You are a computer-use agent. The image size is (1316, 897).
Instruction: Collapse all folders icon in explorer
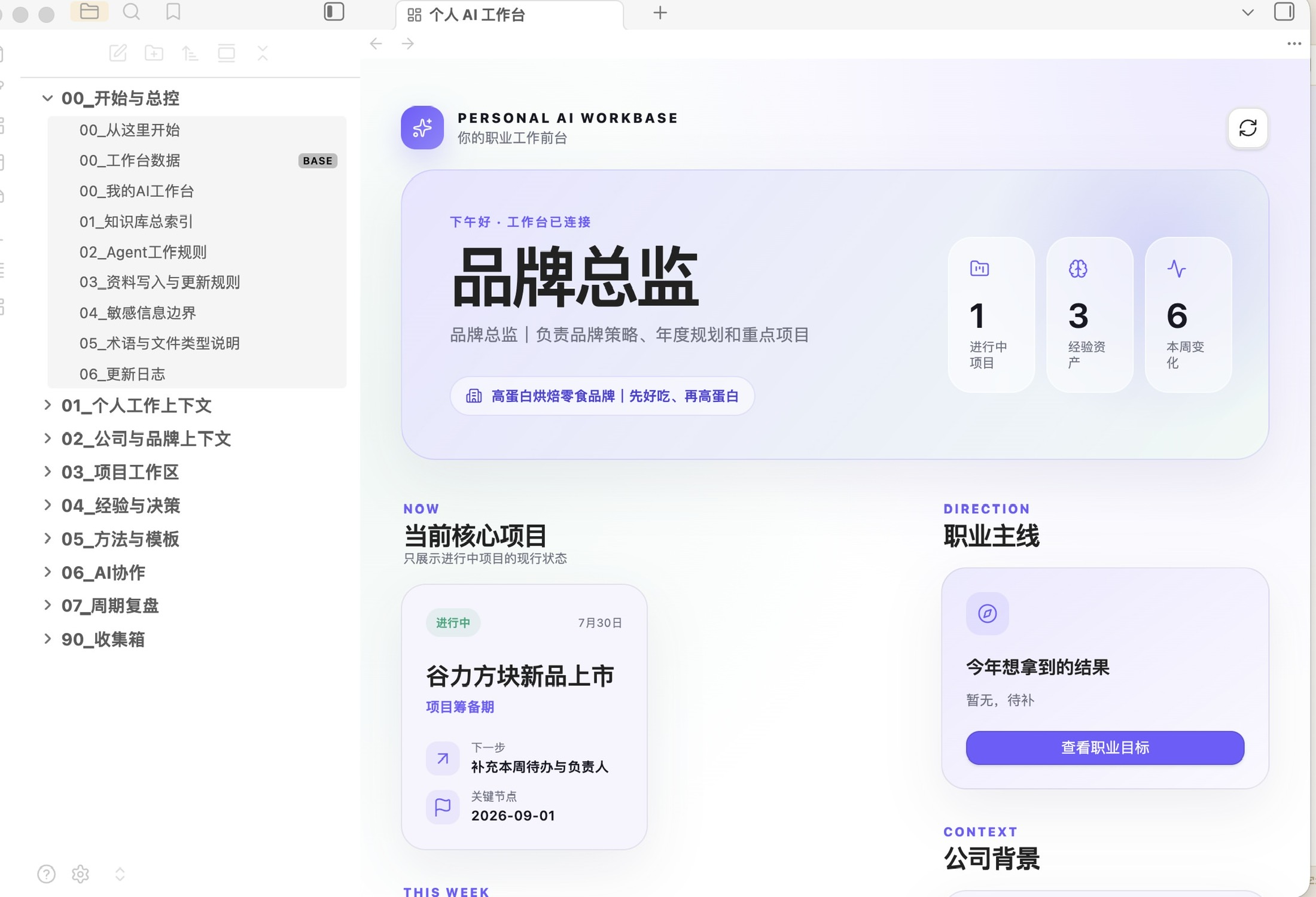pyautogui.click(x=263, y=53)
